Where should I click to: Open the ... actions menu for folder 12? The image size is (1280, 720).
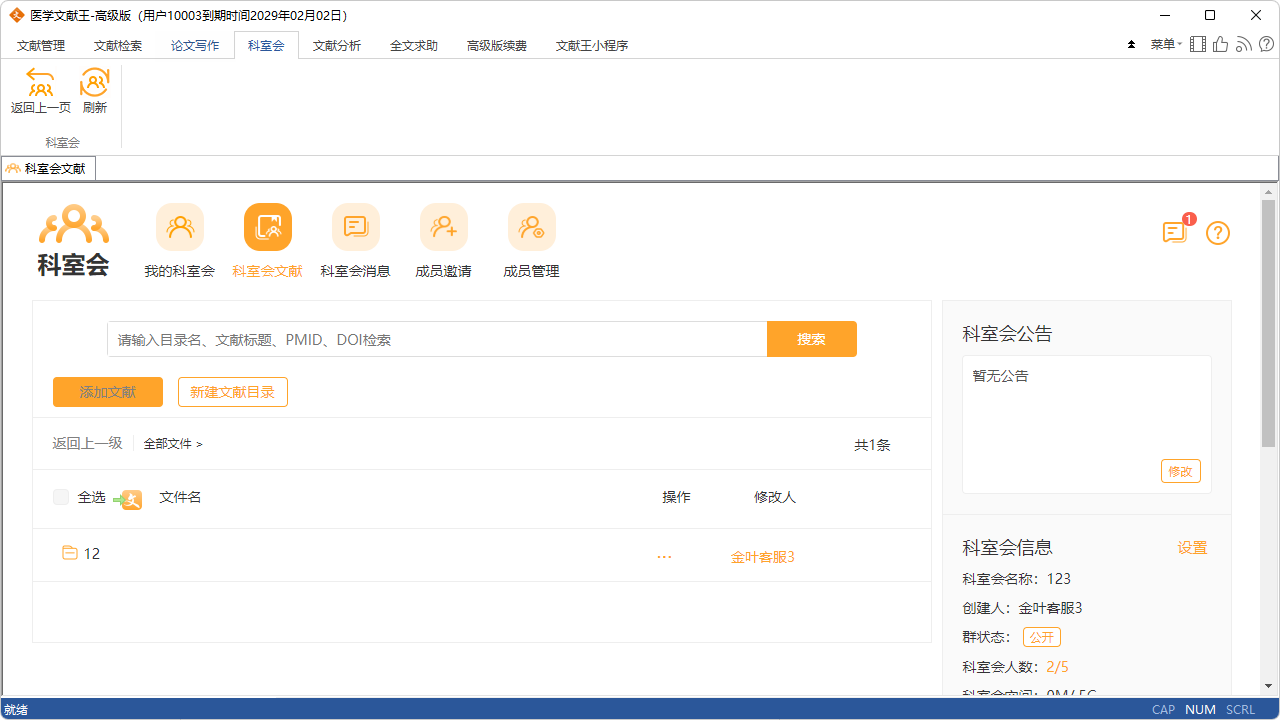click(664, 556)
